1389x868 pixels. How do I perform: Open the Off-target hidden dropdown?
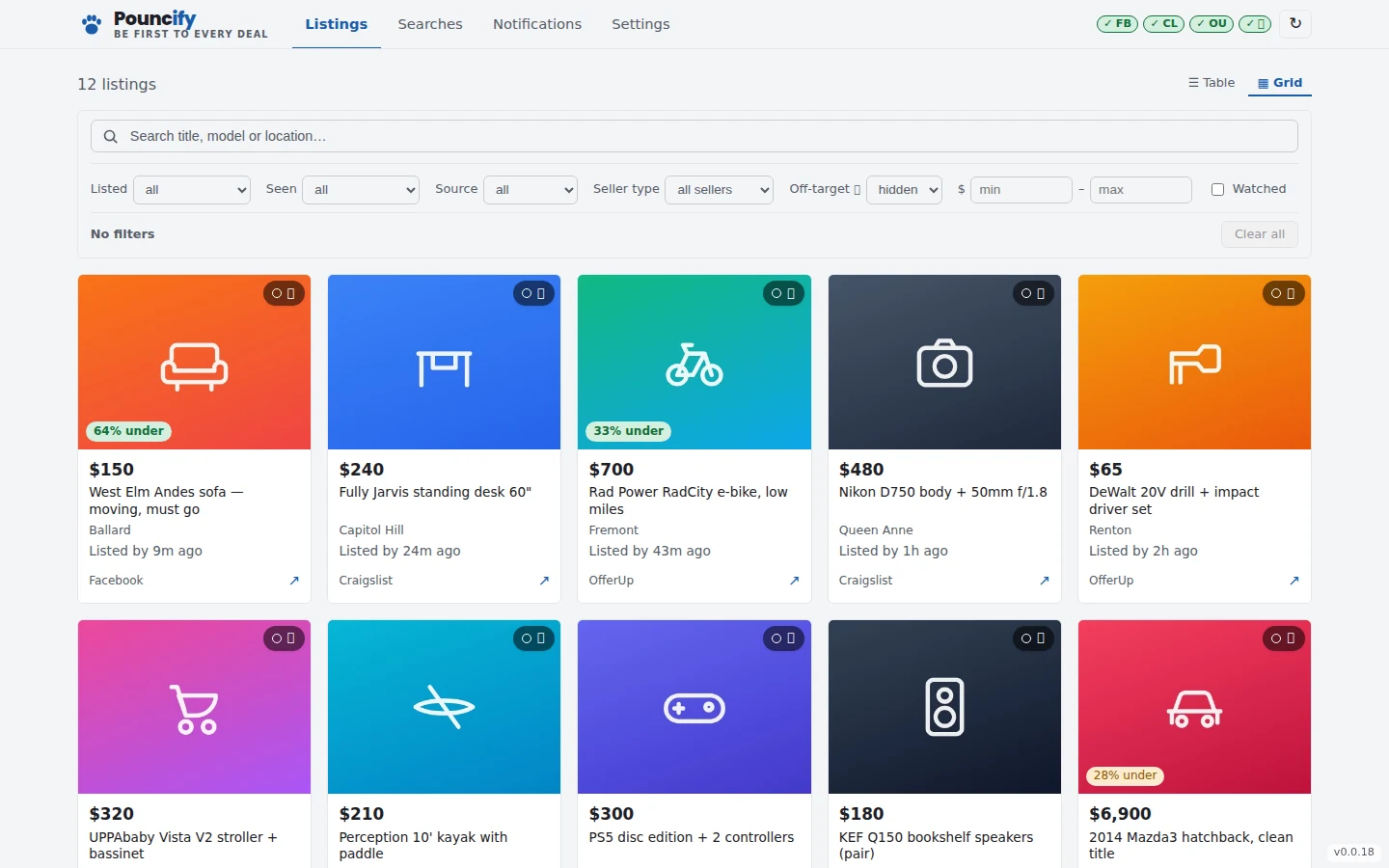click(905, 190)
